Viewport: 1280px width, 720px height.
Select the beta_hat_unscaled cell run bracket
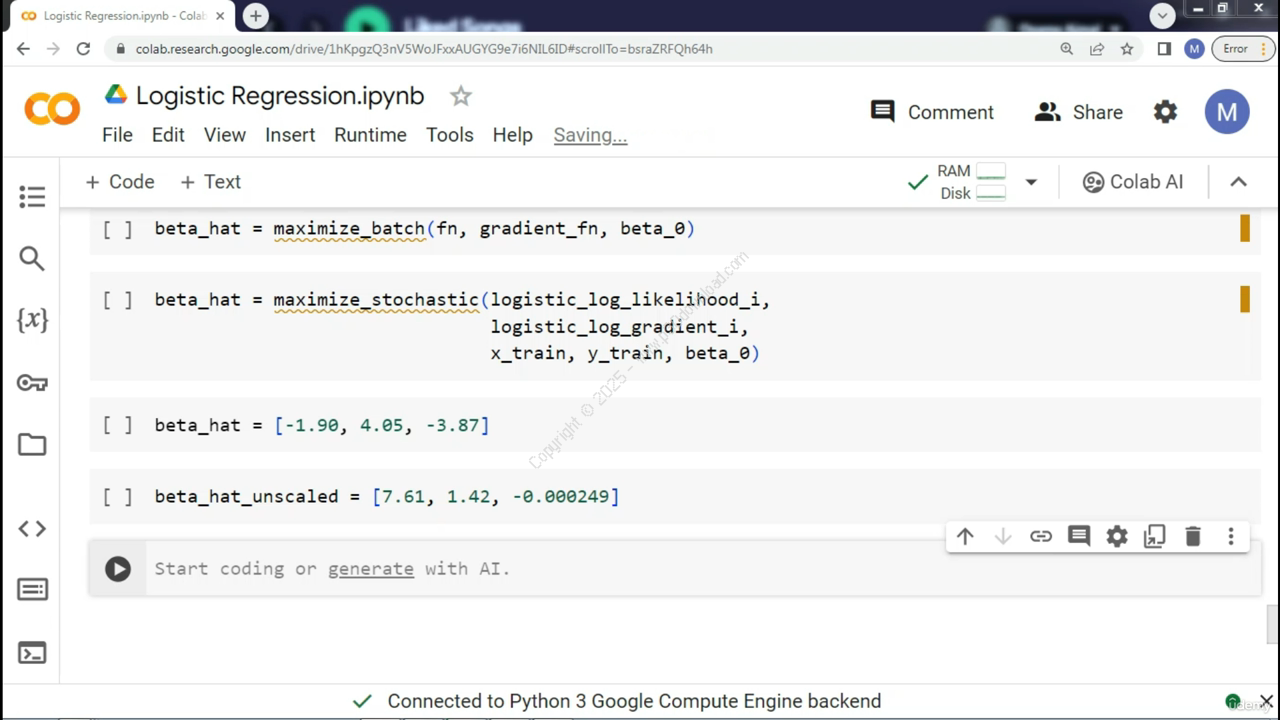[118, 496]
